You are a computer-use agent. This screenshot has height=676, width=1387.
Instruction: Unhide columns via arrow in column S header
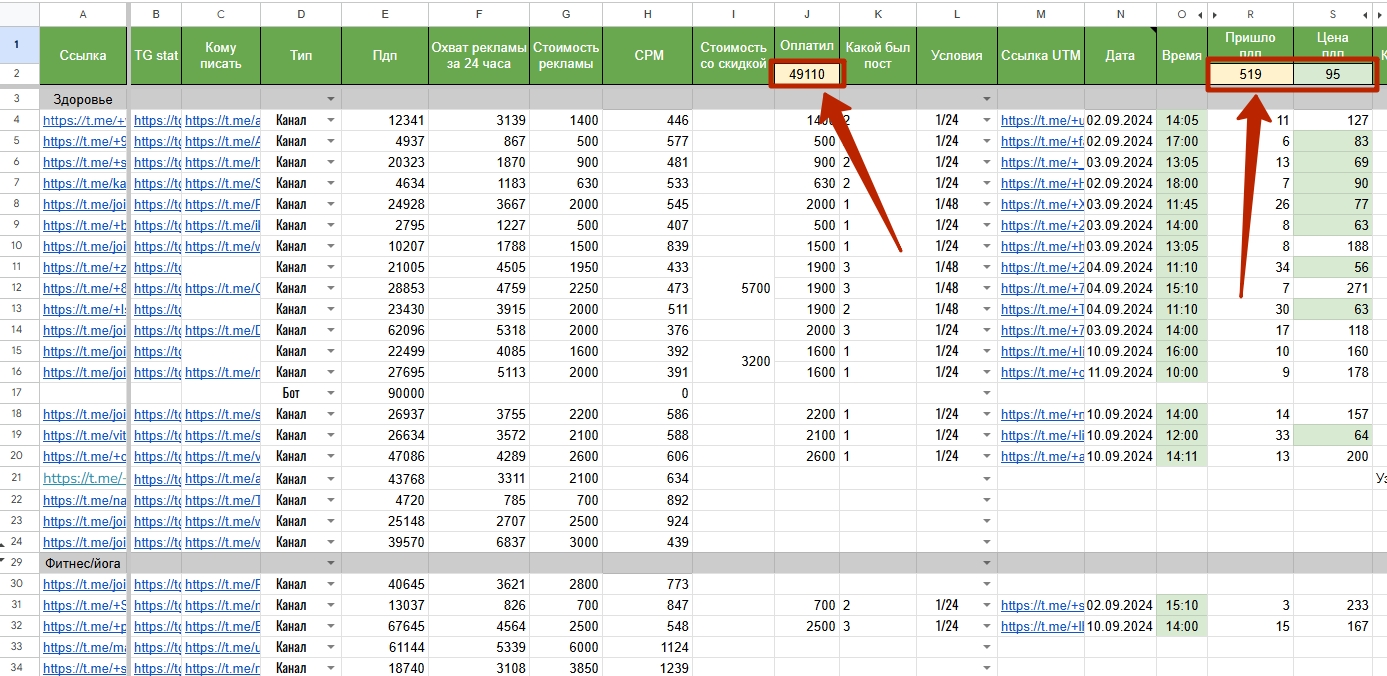pyautogui.click(x=1365, y=15)
